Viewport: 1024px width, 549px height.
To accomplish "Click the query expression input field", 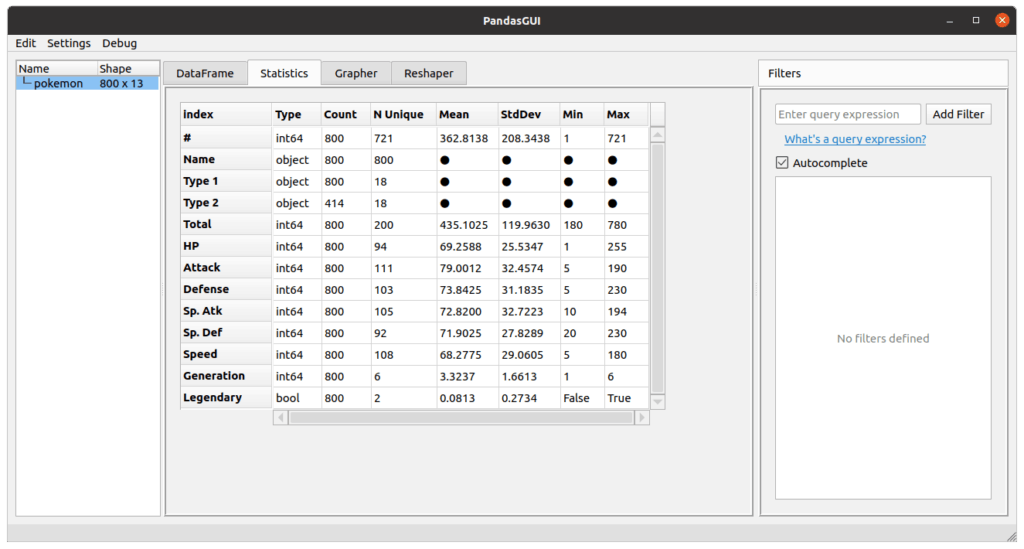I will coord(848,114).
